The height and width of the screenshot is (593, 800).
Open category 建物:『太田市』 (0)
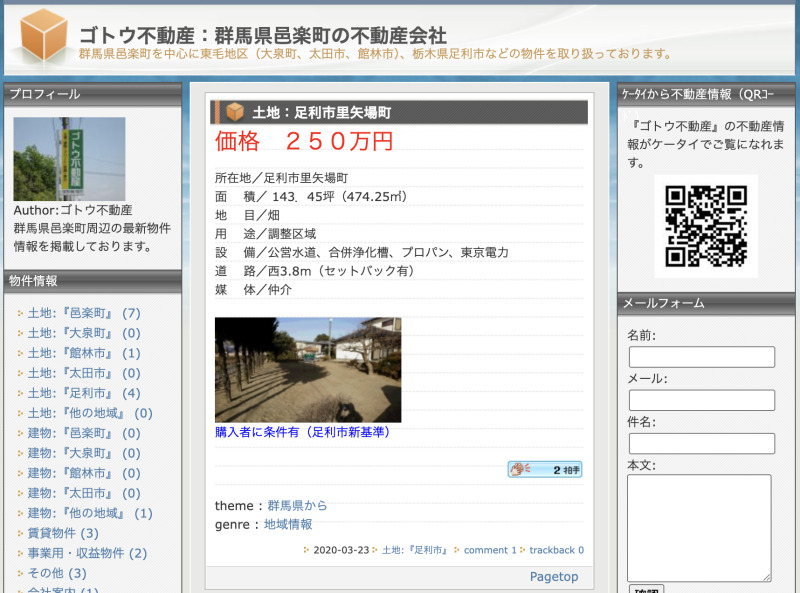point(84,493)
